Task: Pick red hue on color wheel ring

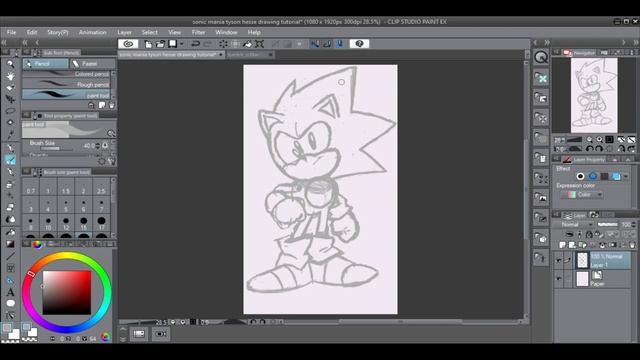Action: pos(31,274)
